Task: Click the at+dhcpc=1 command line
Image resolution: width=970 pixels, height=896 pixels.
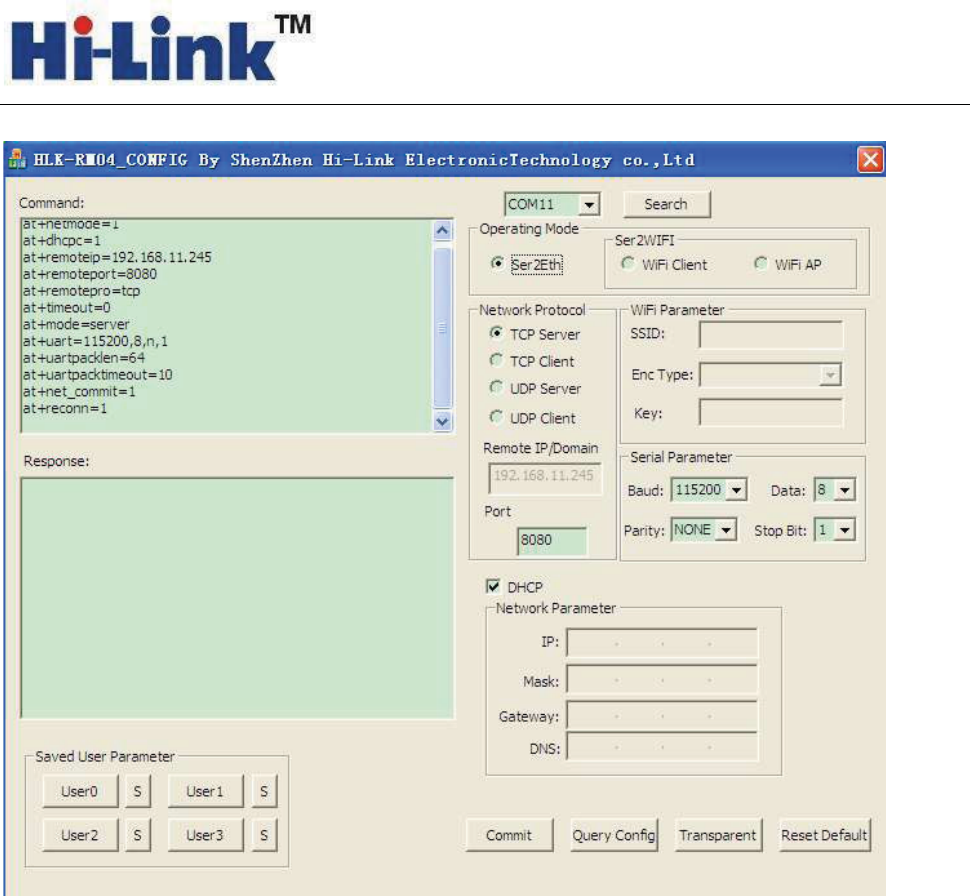Action: coord(62,241)
